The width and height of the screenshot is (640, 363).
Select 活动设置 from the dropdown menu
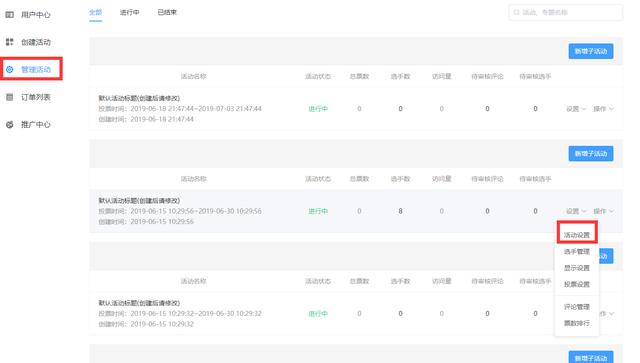pyautogui.click(x=577, y=235)
